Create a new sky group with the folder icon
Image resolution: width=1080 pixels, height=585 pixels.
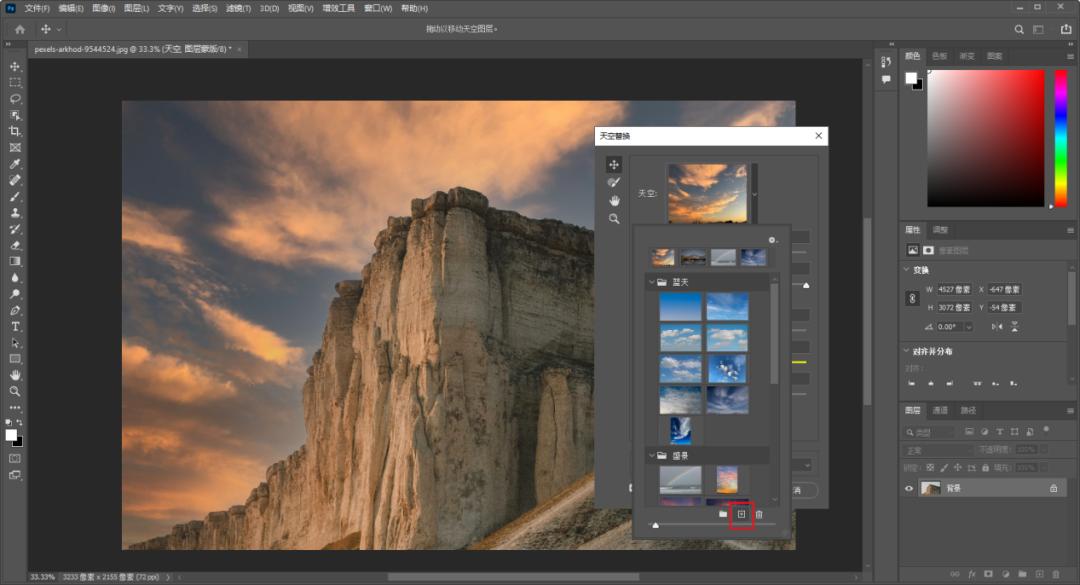pos(723,514)
